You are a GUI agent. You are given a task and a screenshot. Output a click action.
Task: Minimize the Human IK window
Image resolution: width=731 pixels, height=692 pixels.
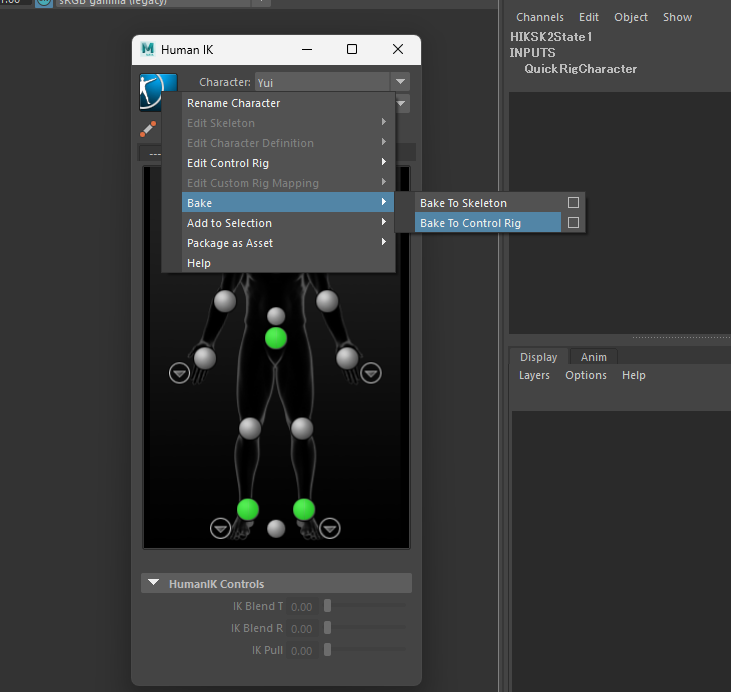pos(307,49)
